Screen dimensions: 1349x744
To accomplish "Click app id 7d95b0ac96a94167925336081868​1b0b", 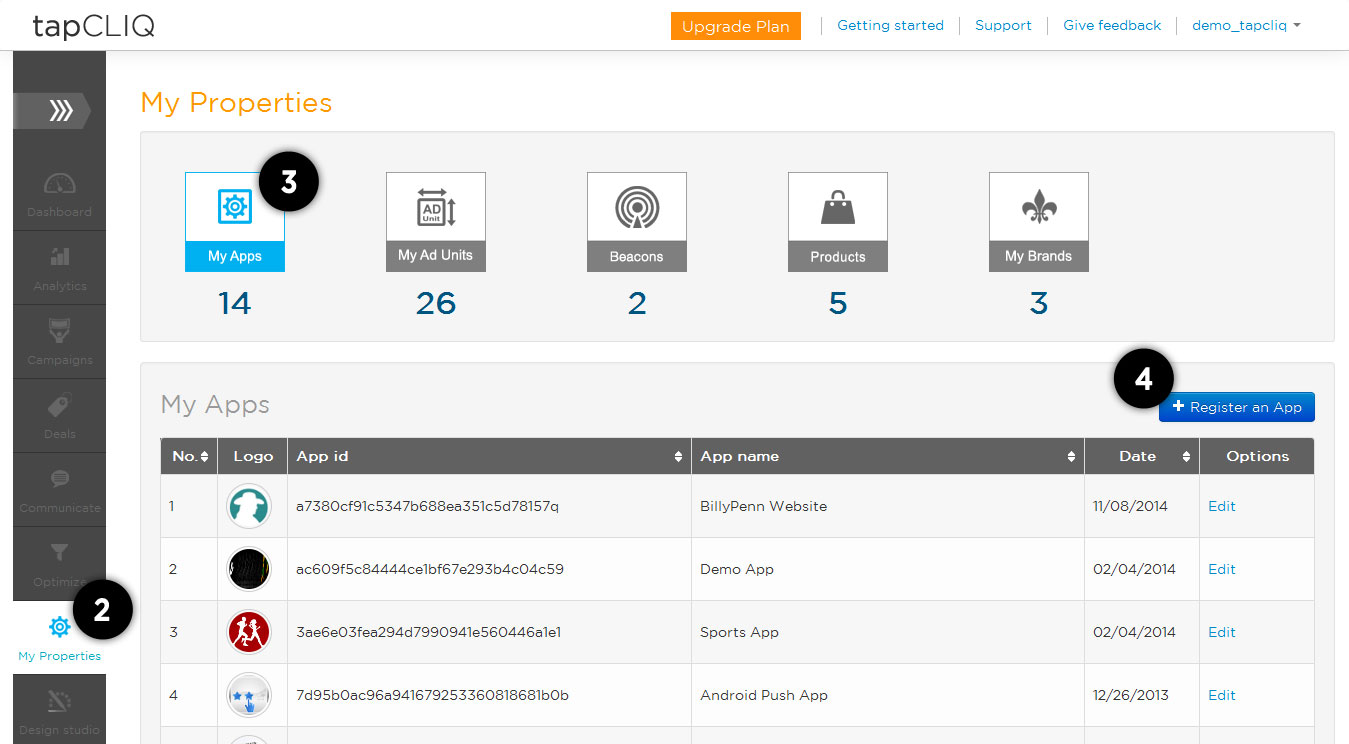I will pyautogui.click(x=432, y=695).
